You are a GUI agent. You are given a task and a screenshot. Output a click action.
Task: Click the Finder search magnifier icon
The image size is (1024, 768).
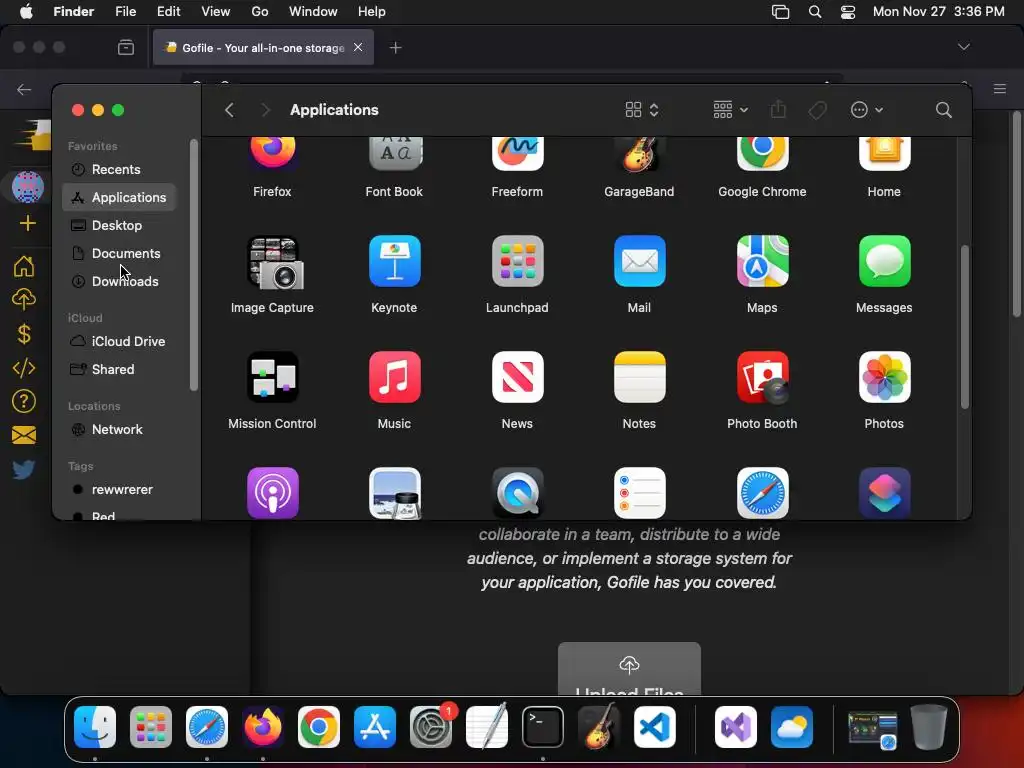click(943, 110)
